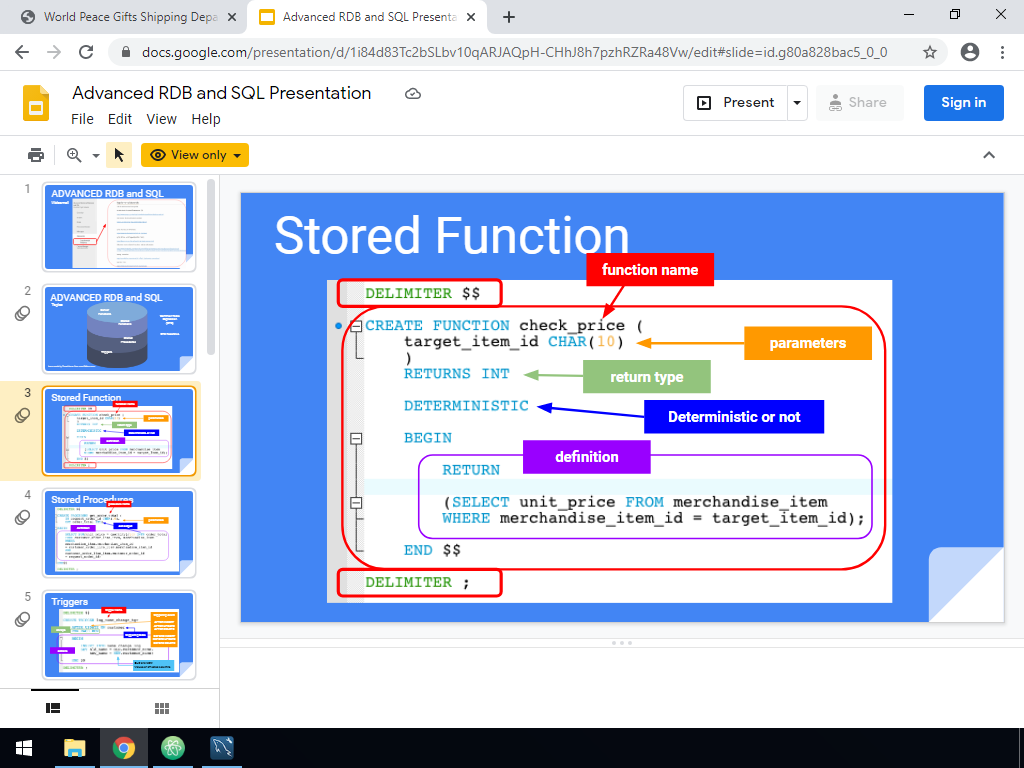Bookmark this page with star icon
This screenshot has height=768, width=1024.
click(x=930, y=52)
